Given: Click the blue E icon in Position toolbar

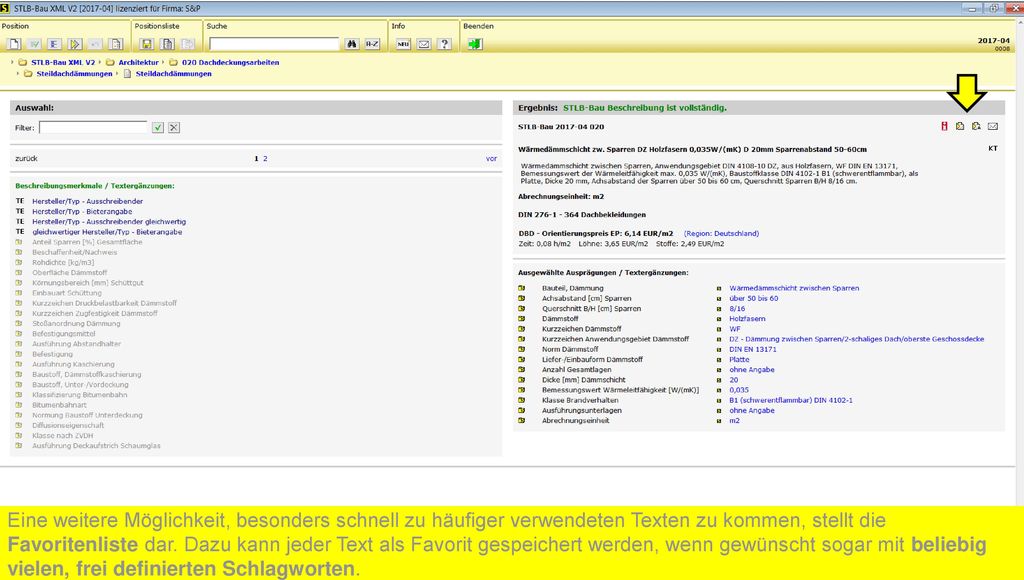Looking at the screenshot, I should (54, 44).
